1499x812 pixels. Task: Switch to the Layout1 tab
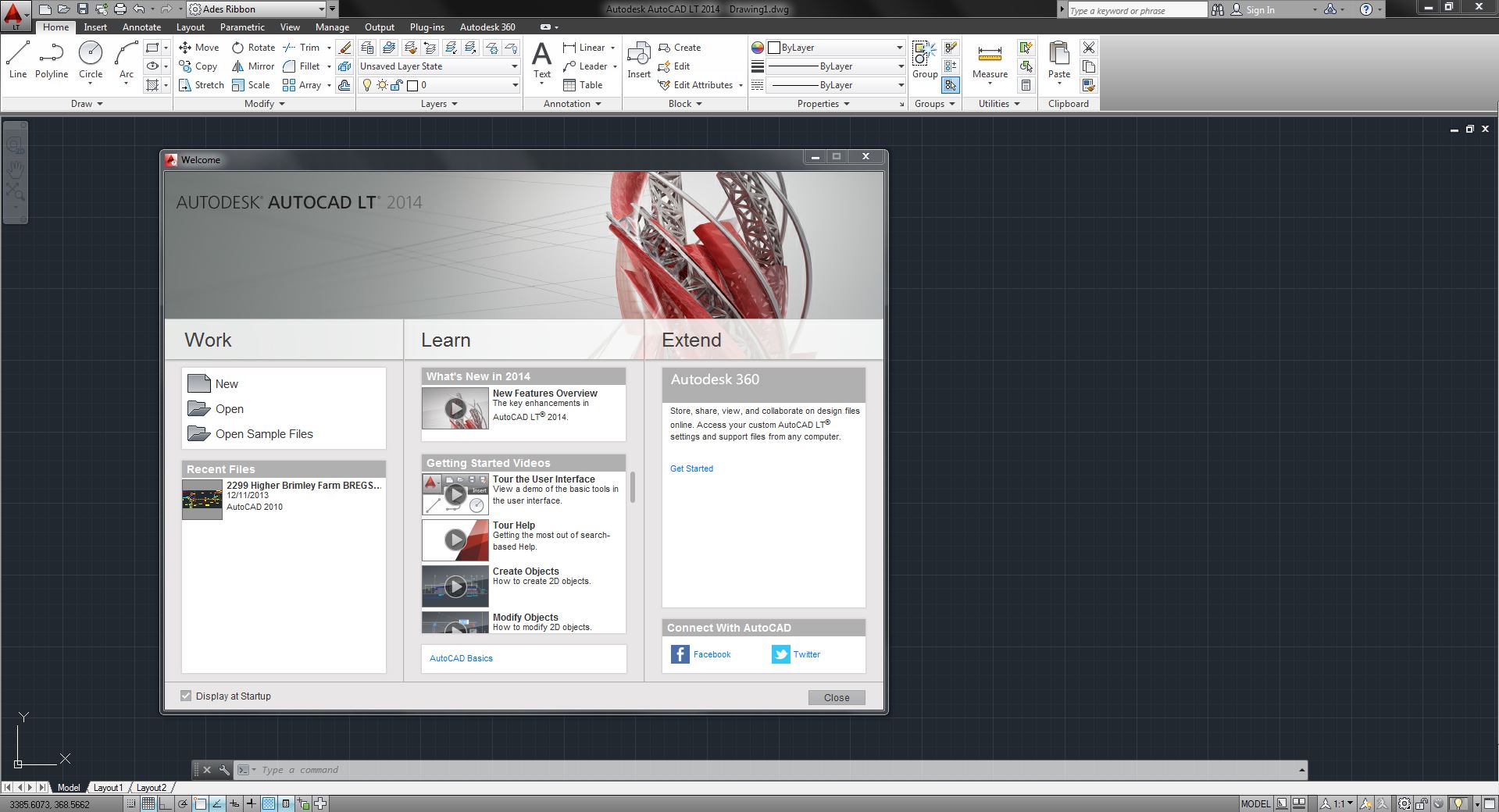click(109, 788)
